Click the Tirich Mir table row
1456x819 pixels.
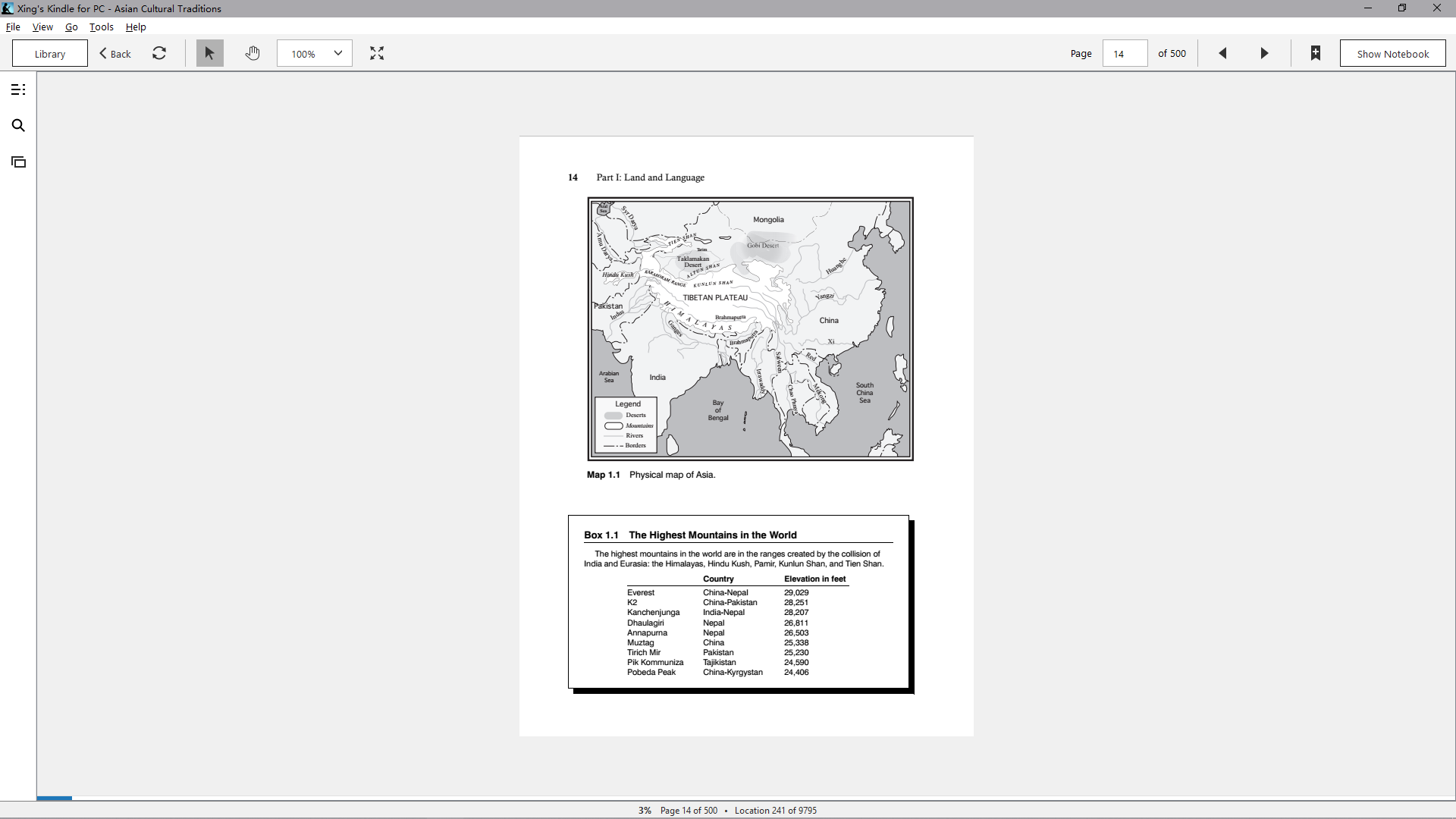coord(718,652)
